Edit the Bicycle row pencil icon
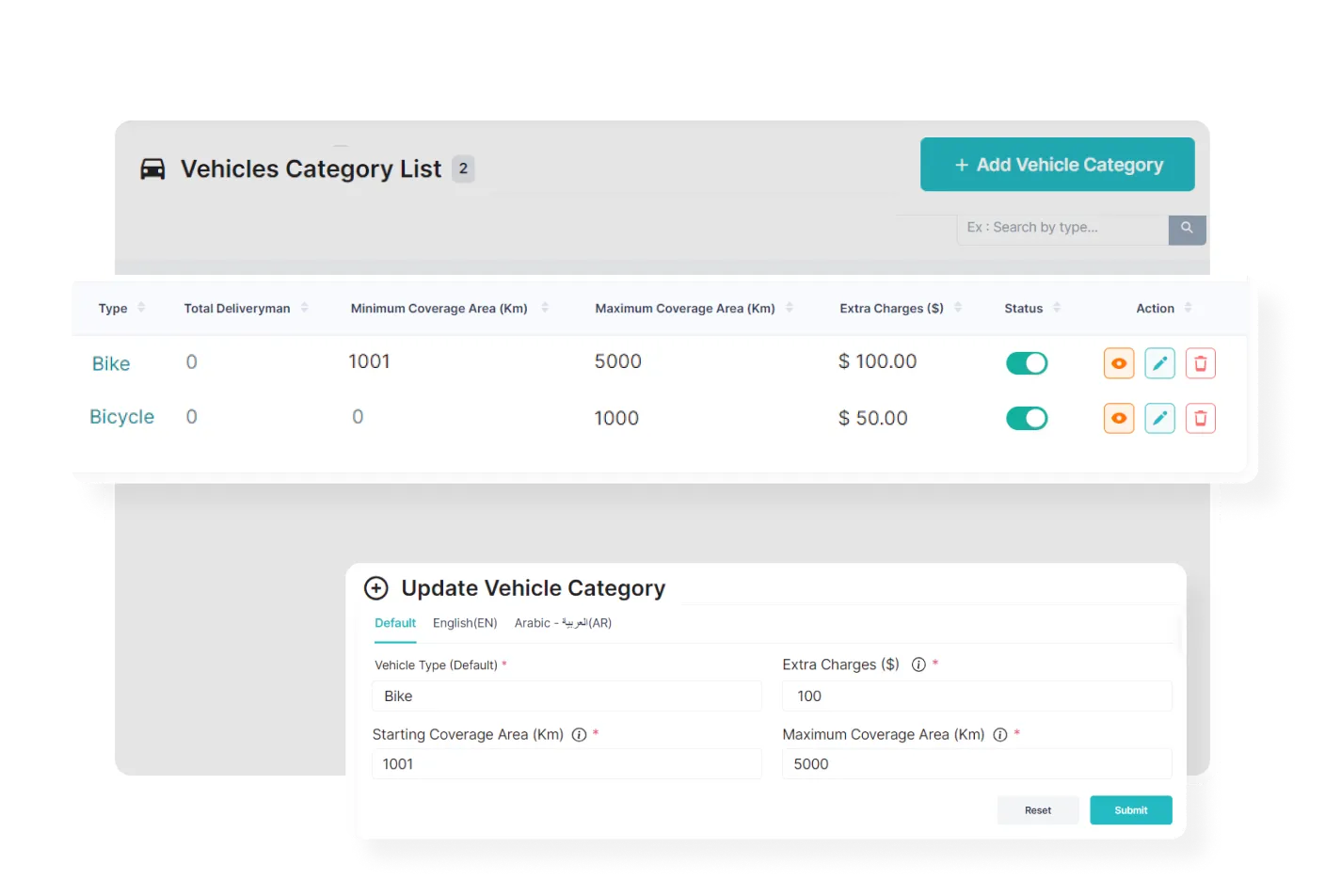Image resolution: width=1325 pixels, height=896 pixels. click(x=1159, y=418)
